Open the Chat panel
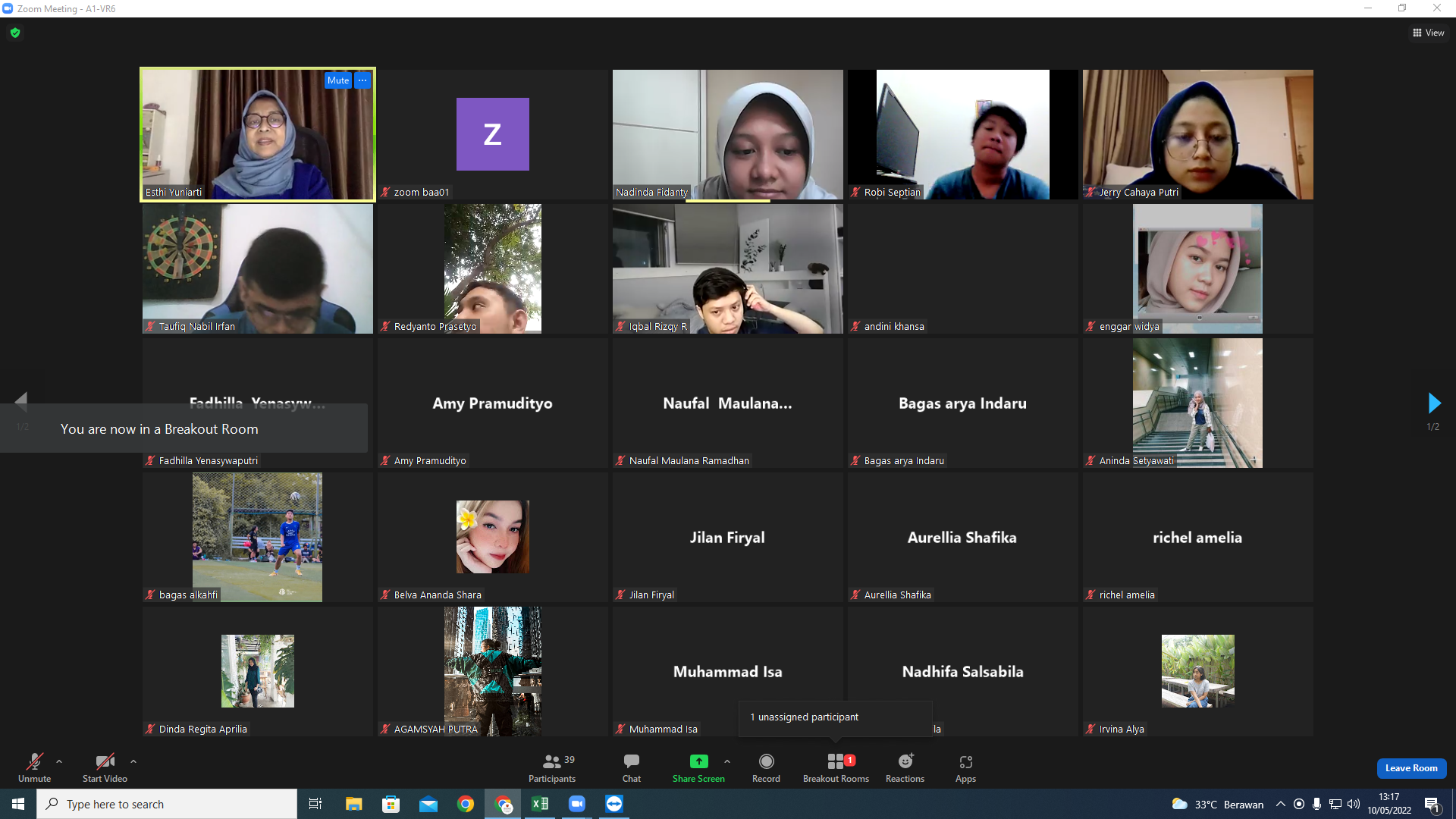This screenshot has width=1456, height=819. click(x=631, y=767)
